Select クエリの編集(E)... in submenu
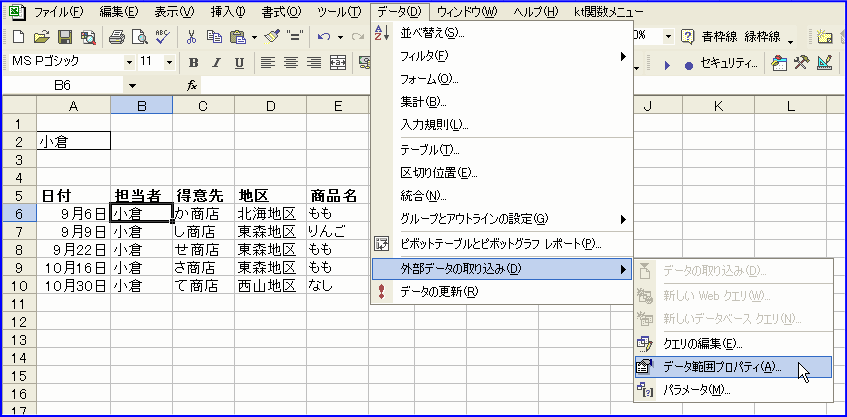This screenshot has height=417, width=847. pyautogui.click(x=733, y=344)
